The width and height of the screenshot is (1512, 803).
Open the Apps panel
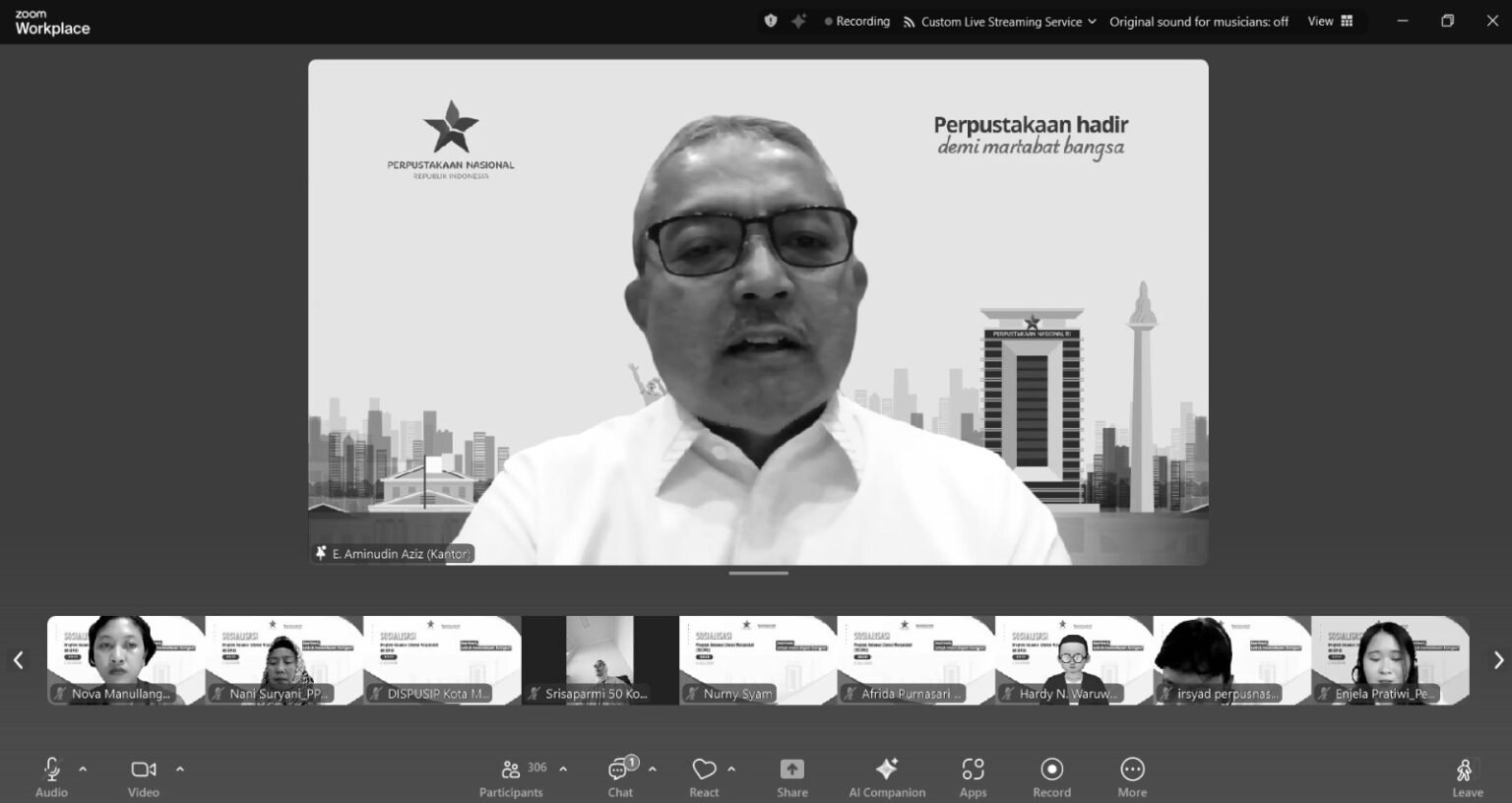click(x=973, y=776)
